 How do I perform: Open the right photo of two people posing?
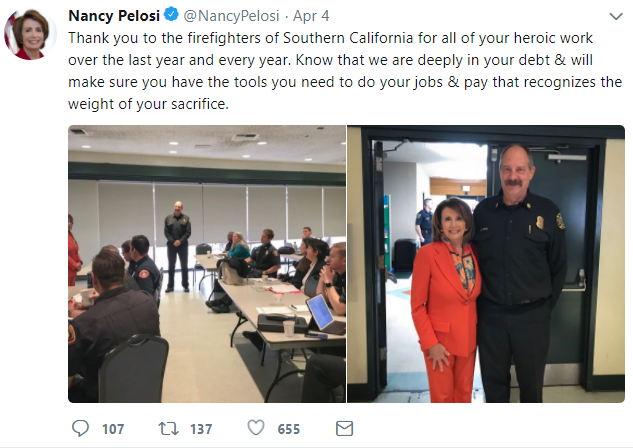click(x=485, y=264)
